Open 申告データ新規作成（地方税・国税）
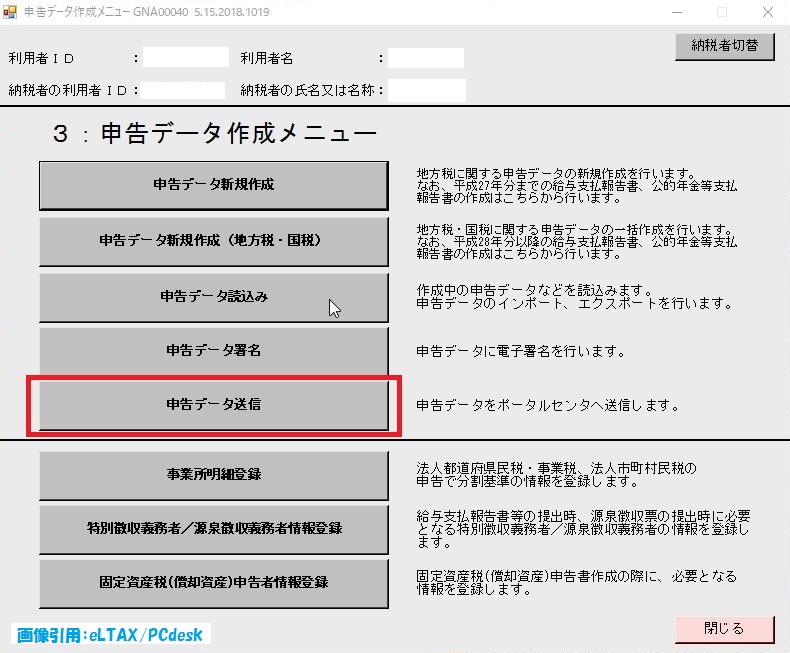 pyautogui.click(x=214, y=241)
